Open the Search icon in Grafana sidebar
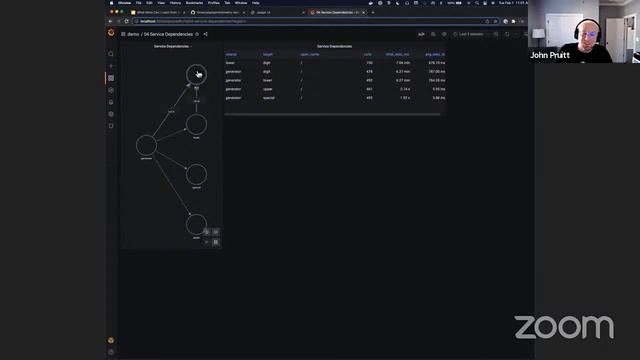640x360 pixels. [111, 54]
